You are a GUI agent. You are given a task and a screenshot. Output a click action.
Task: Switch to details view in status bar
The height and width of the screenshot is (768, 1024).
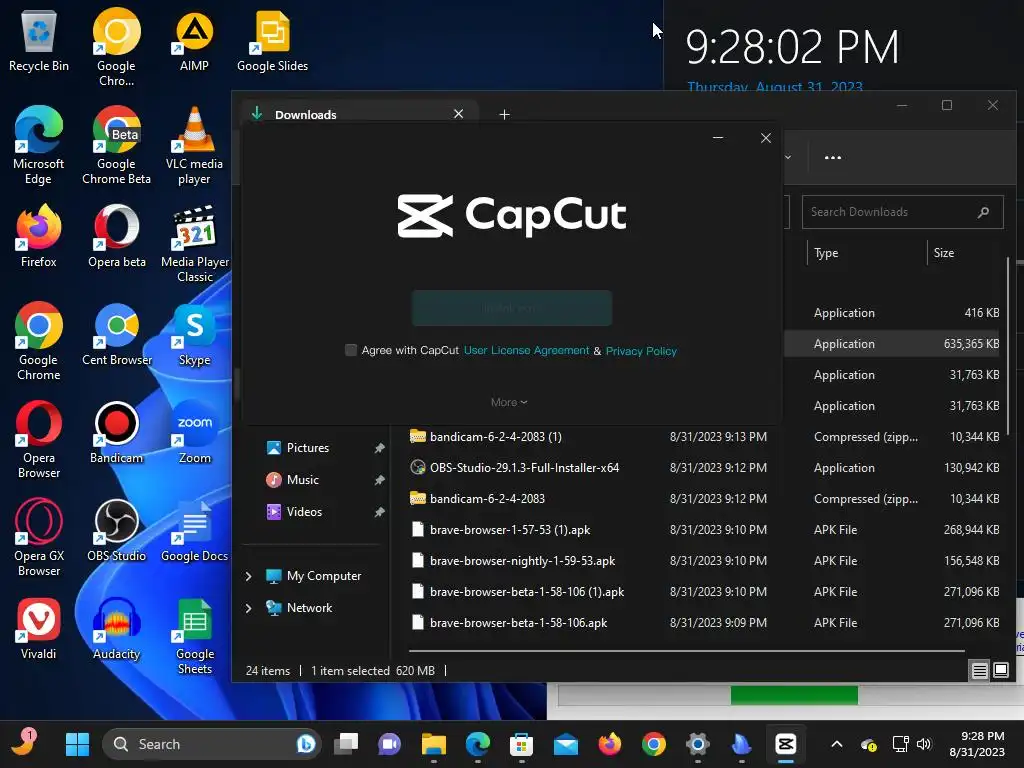980,671
